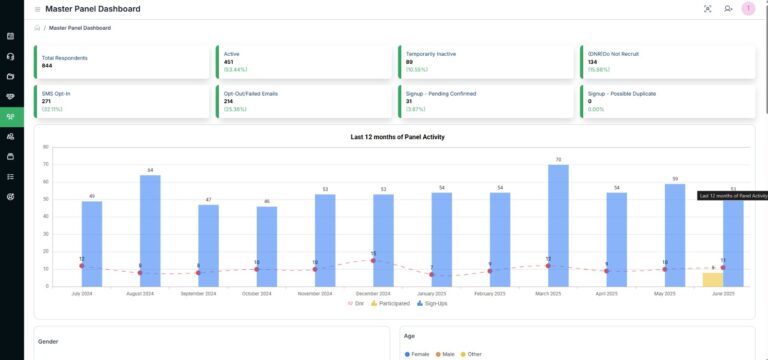Toggle the hamburger menu beside the page title
The image size is (768, 360).
point(38,9)
